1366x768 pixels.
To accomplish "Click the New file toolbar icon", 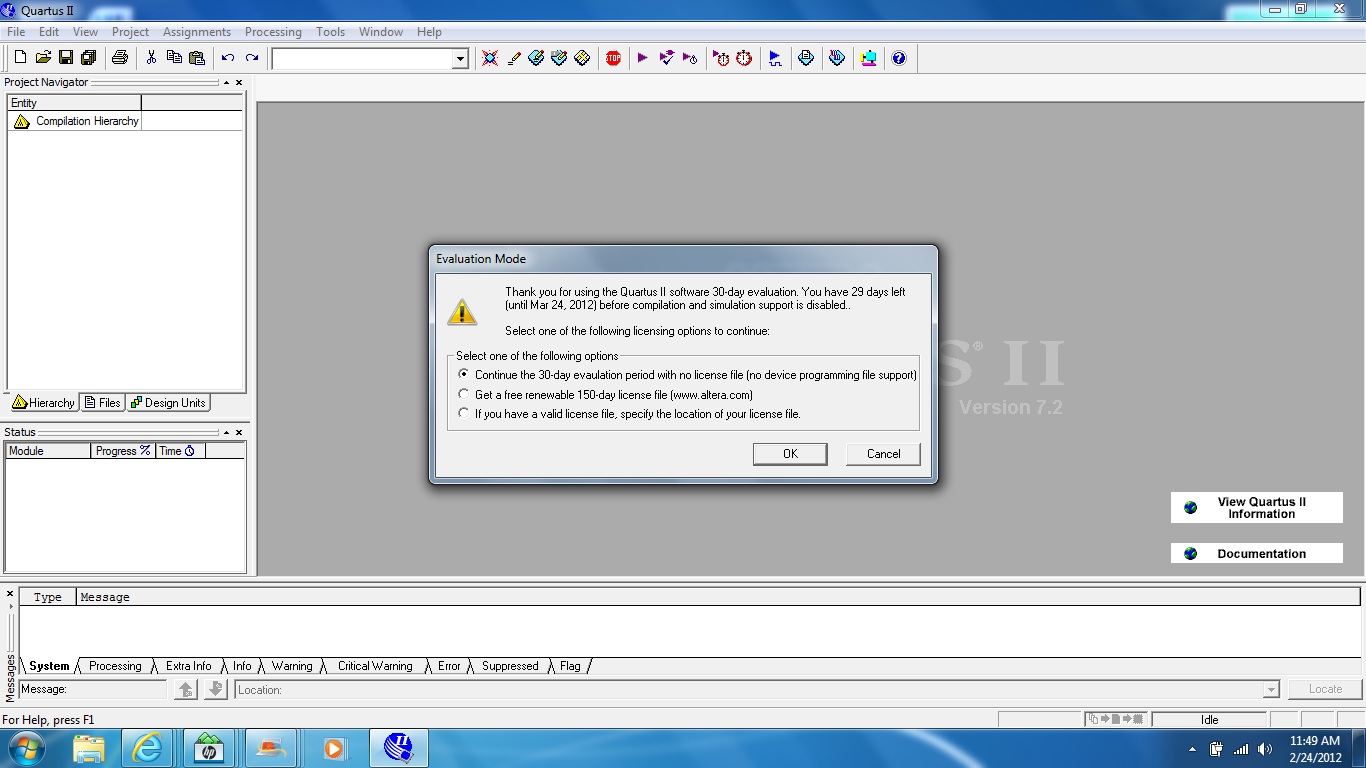I will point(20,58).
